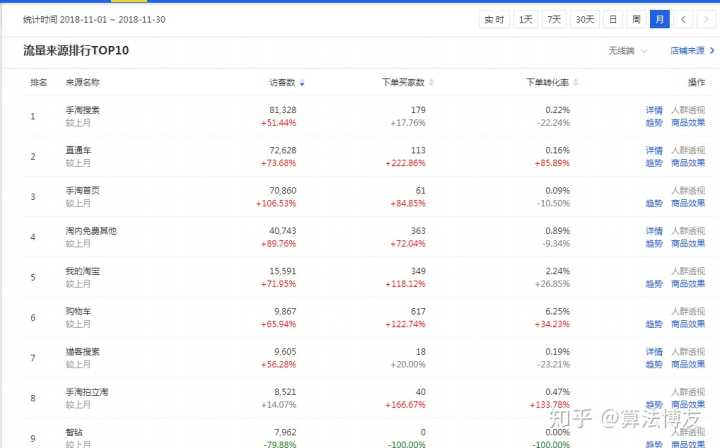The width and height of the screenshot is (720, 448).
Task: Sort by 访客数 column arrow
Action: [x=302, y=83]
